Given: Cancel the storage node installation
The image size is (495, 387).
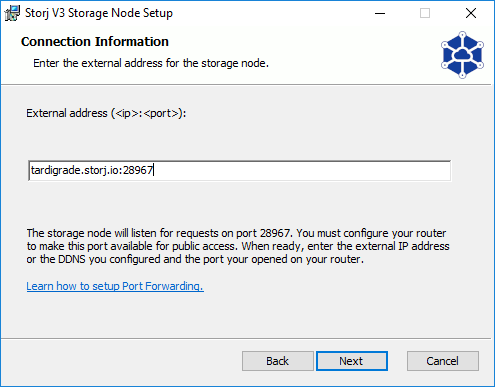Looking at the screenshot, I should pos(443,361).
